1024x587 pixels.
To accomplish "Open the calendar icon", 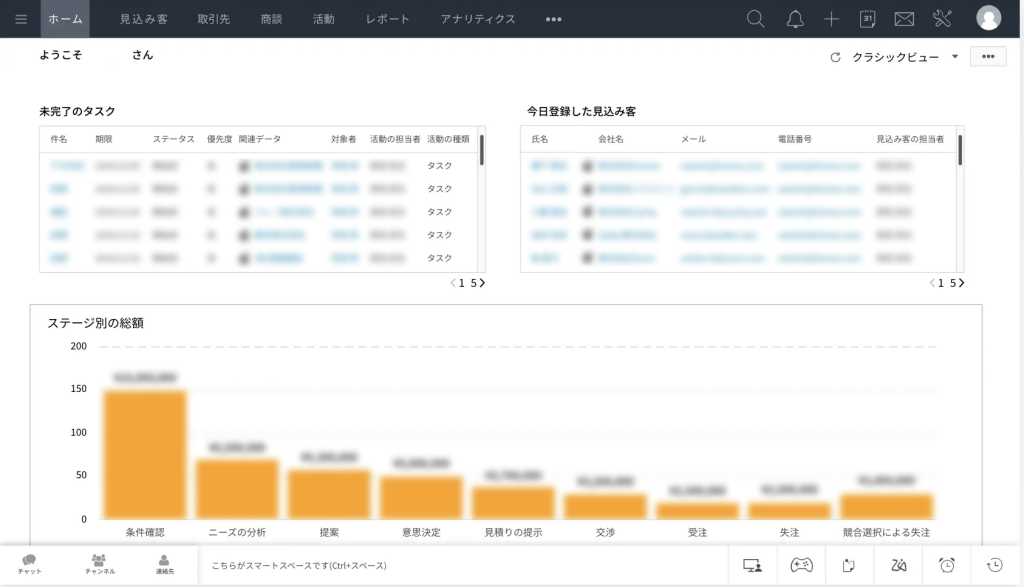I will point(867,19).
